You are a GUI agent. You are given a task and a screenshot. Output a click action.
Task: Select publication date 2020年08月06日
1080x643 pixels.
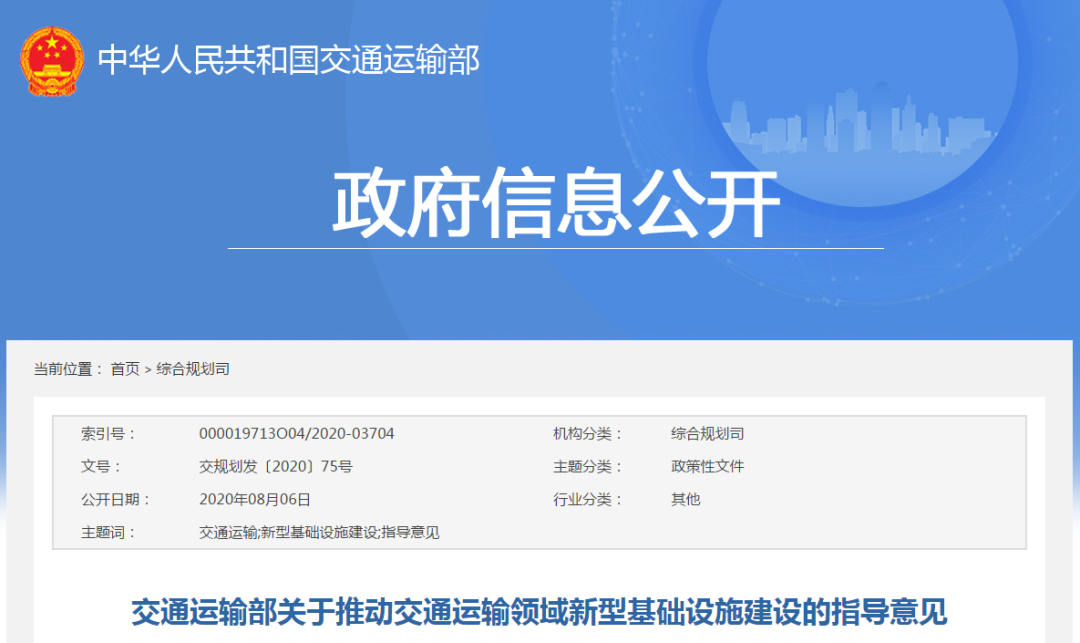(x=254, y=499)
